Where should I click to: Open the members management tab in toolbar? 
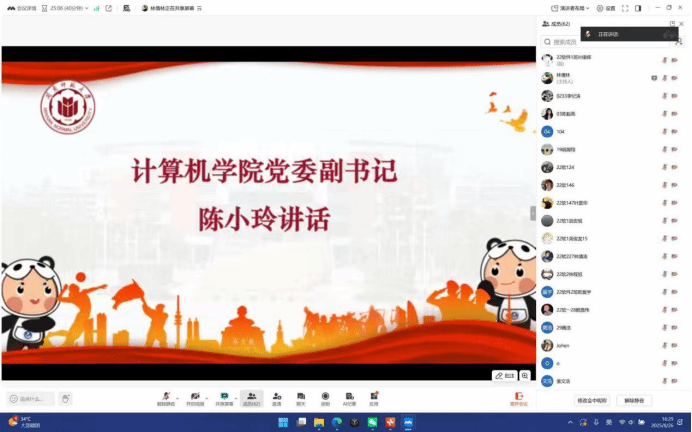[251, 398]
